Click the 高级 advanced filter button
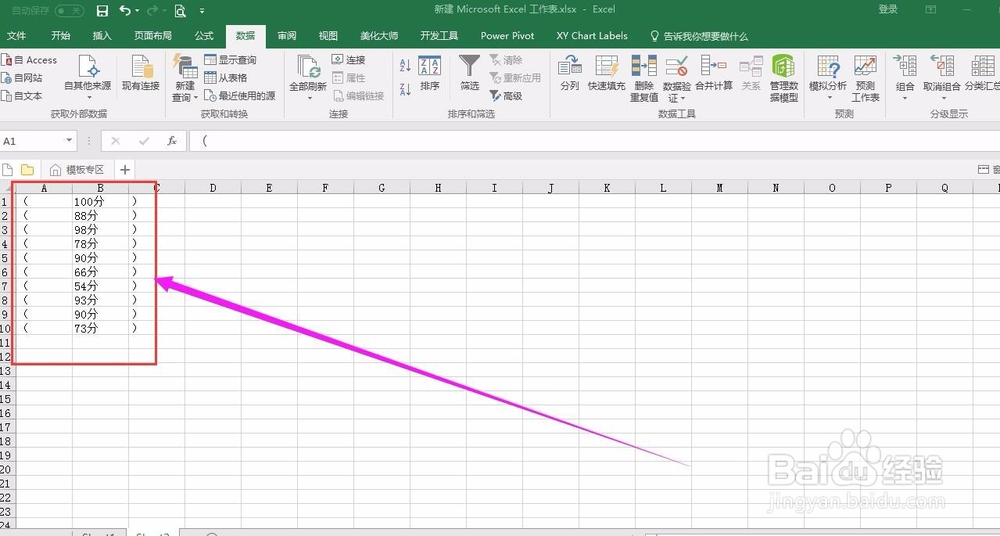This screenshot has width=1000, height=536. click(x=506, y=96)
